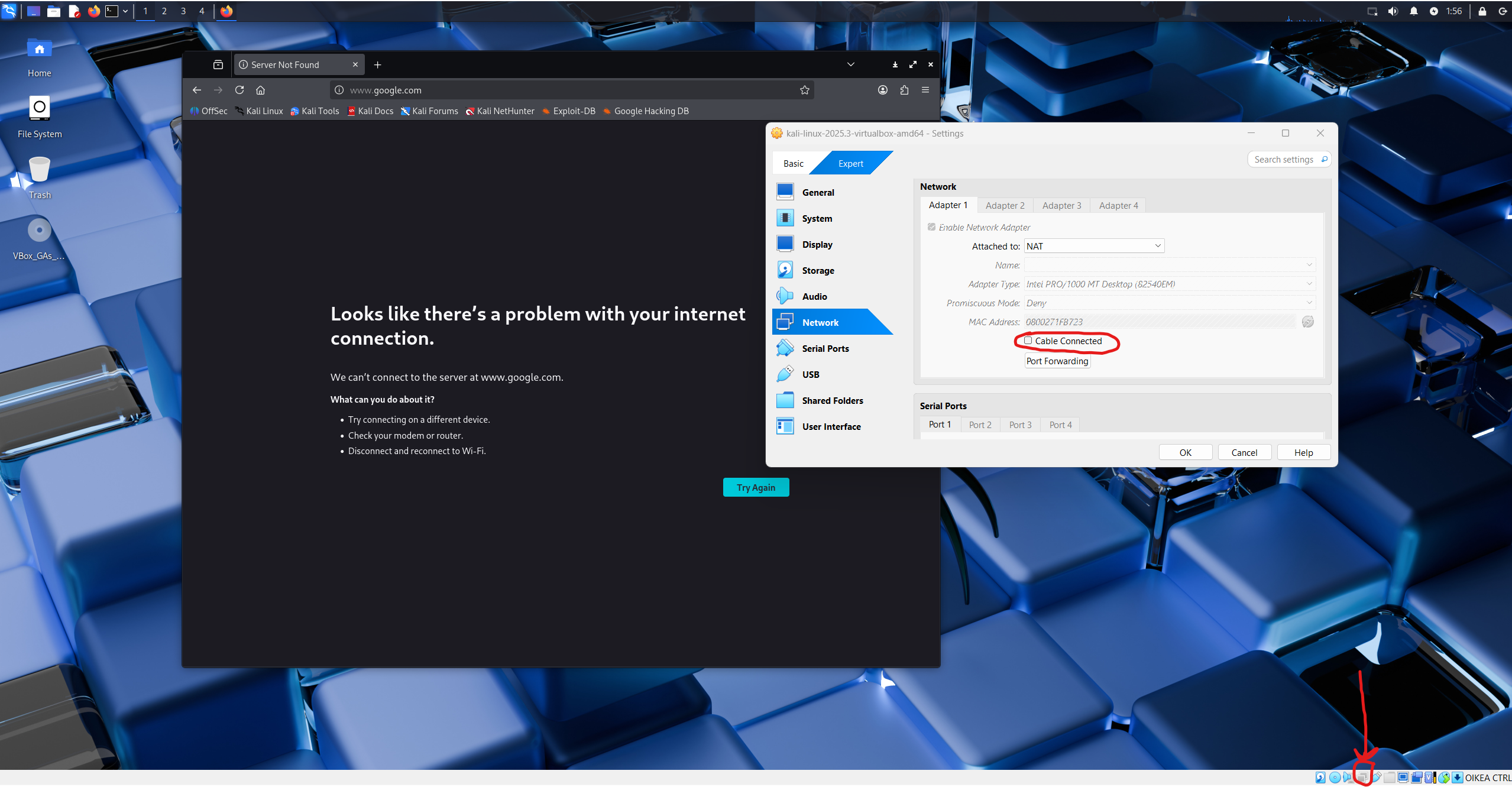Image resolution: width=1512 pixels, height=787 pixels.
Task: Open the Adapter Type dropdown
Action: pyautogui.click(x=1169, y=284)
